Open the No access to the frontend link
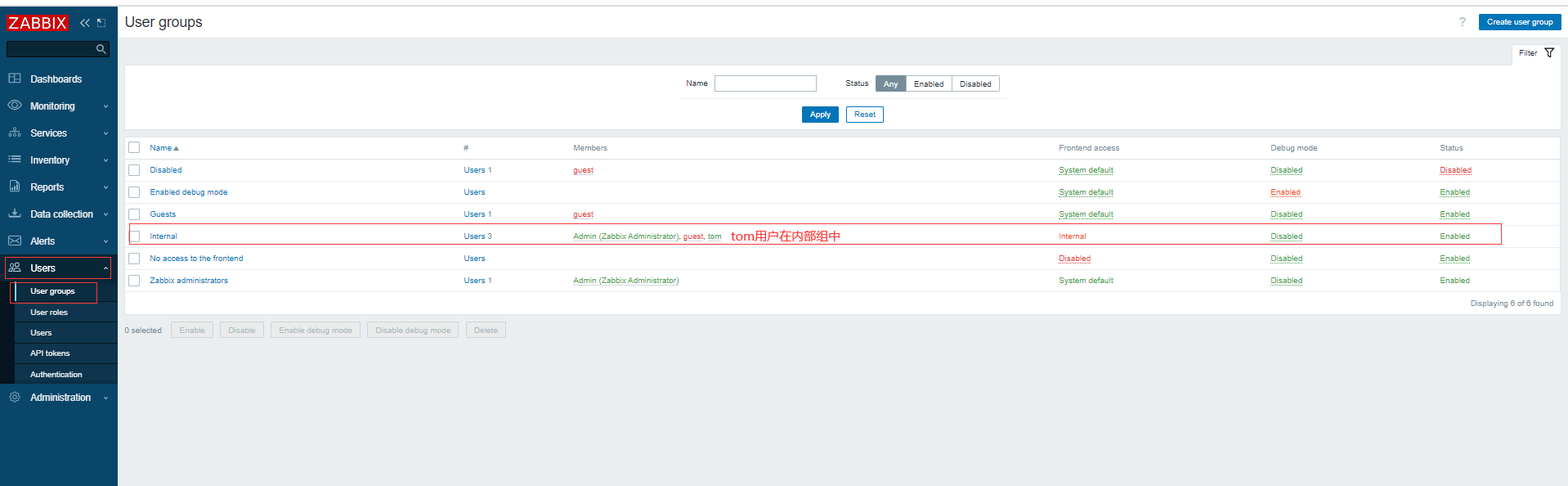1568x486 pixels. (196, 259)
